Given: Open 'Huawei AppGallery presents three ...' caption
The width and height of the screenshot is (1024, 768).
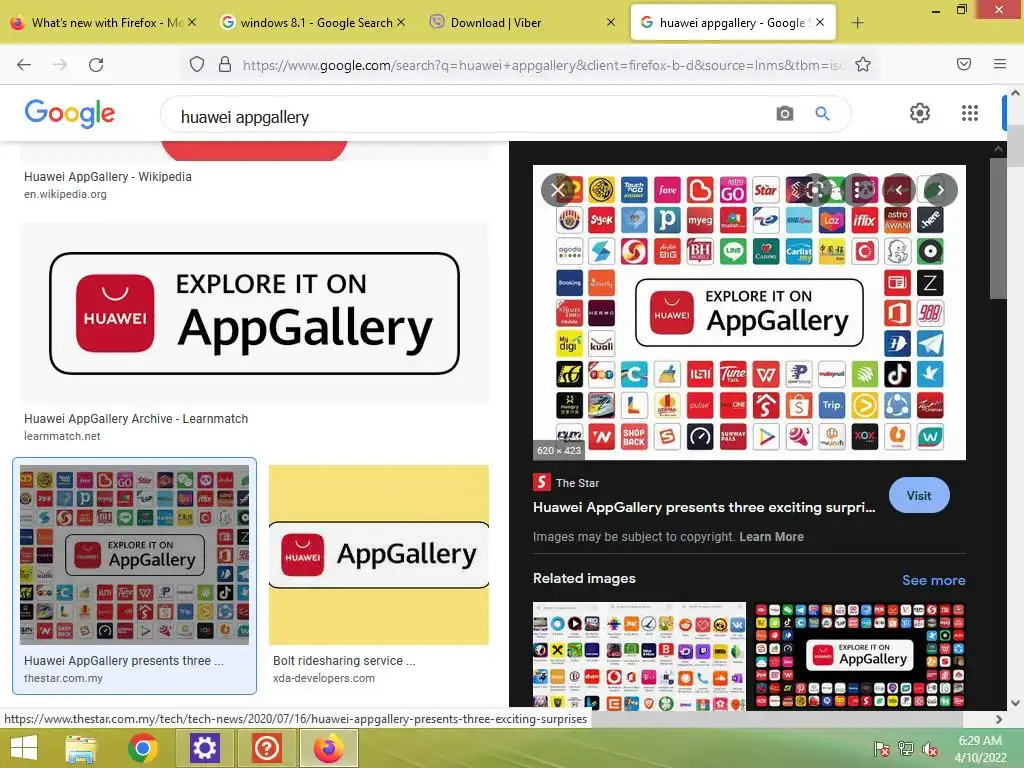Looking at the screenshot, I should [124, 661].
